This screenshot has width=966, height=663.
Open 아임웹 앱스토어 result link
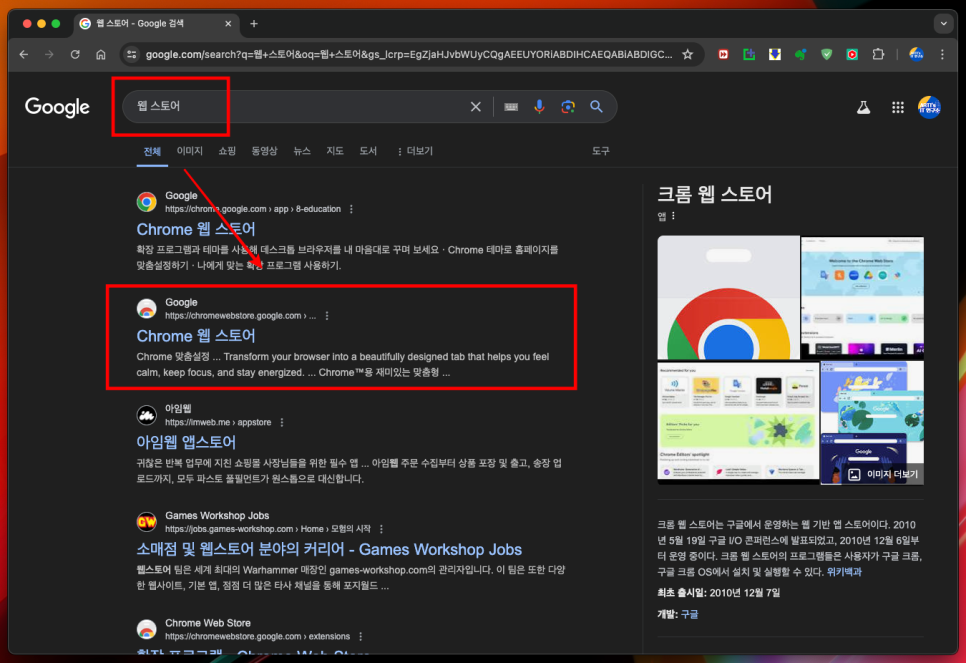tap(186, 442)
